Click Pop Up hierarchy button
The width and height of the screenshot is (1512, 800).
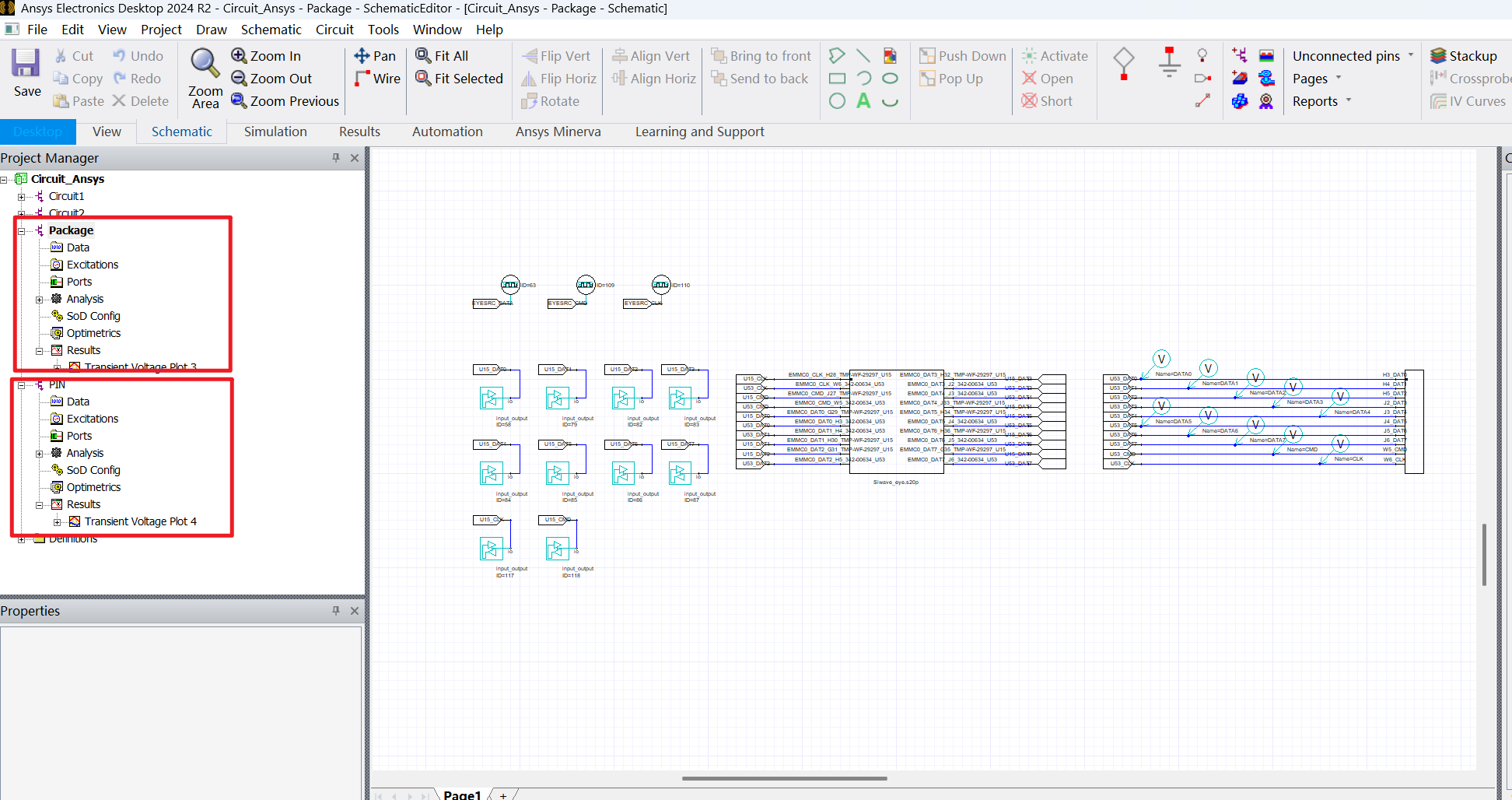(x=951, y=79)
